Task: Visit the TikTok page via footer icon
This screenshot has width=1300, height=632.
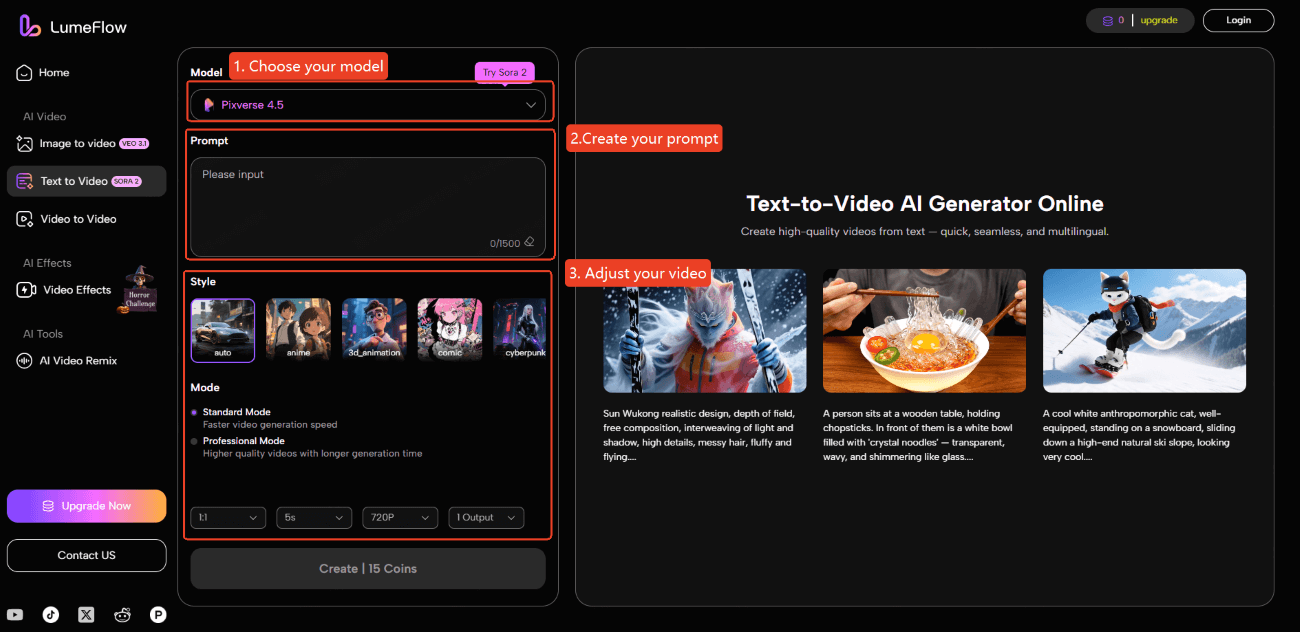Action: (x=50, y=614)
